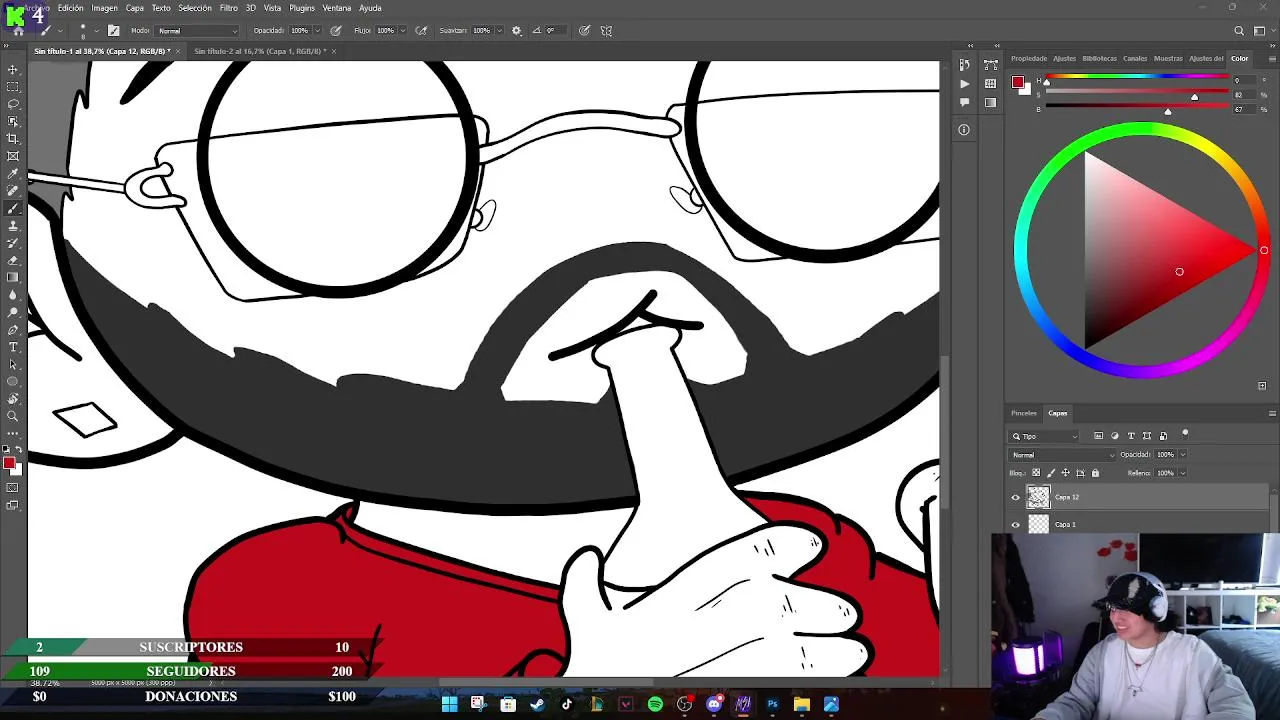
Task: Open Discord from the taskbar
Action: click(x=714, y=704)
